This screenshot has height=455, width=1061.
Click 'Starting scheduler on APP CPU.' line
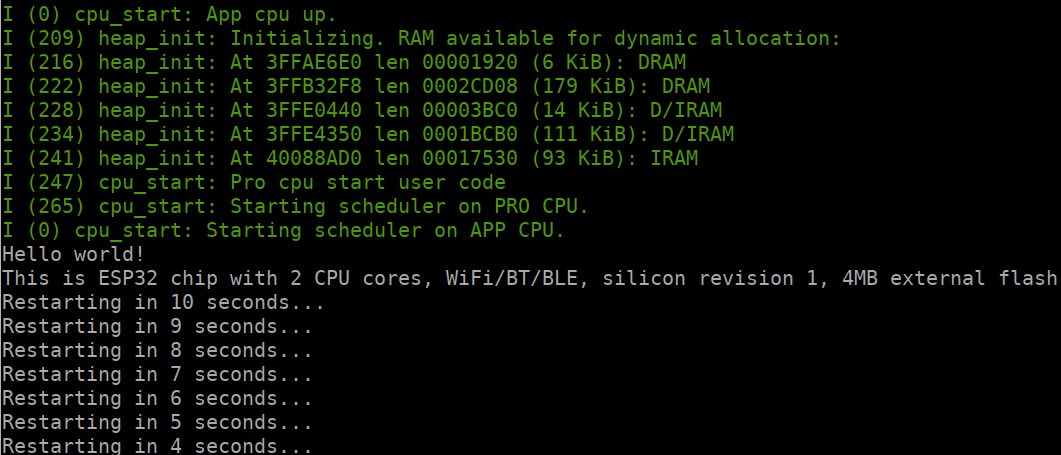click(x=283, y=231)
